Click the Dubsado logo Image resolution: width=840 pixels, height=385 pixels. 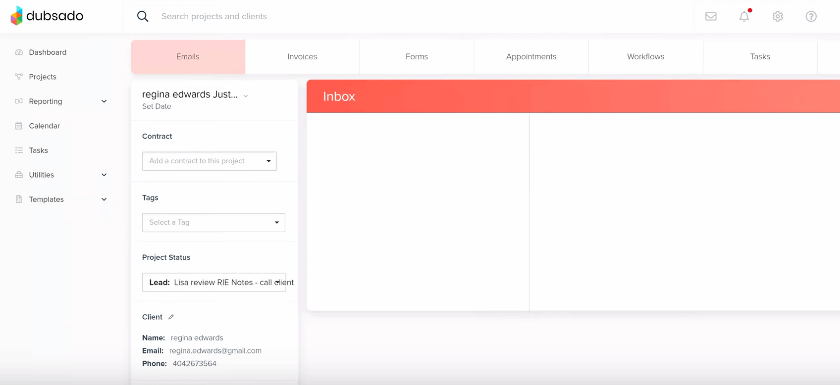click(47, 16)
